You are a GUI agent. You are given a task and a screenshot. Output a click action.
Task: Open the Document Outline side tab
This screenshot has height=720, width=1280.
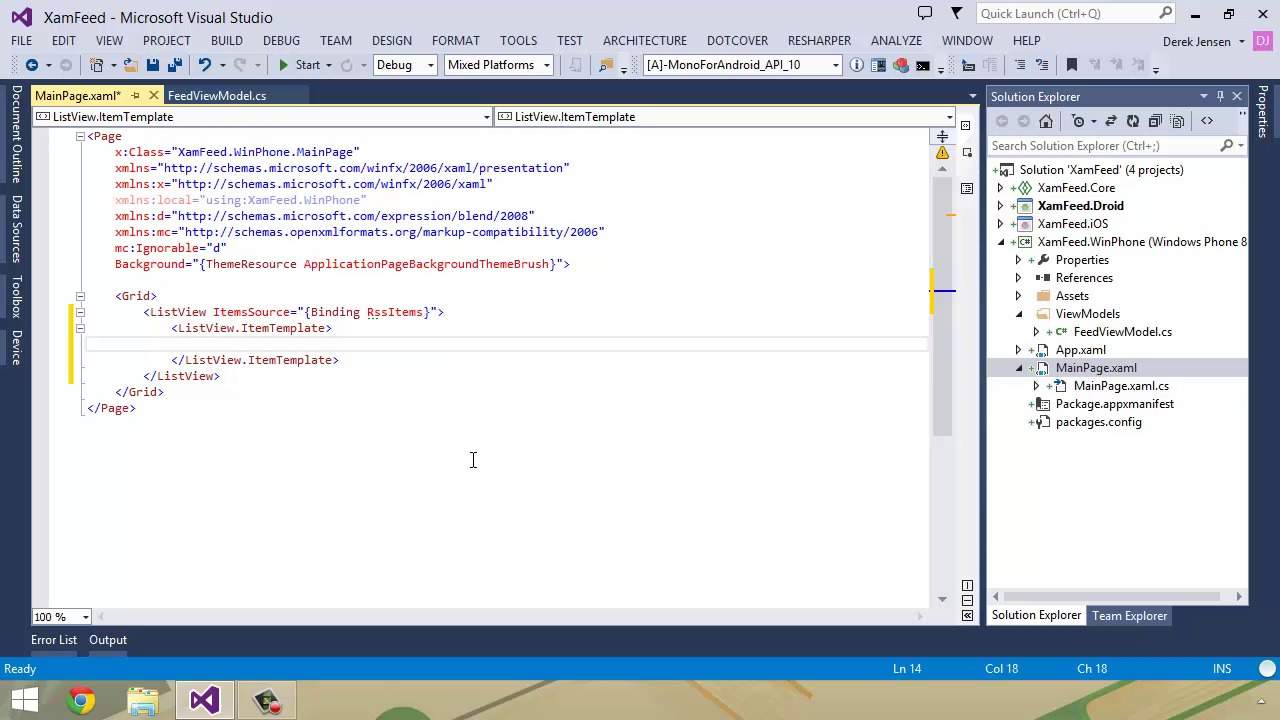pos(16,135)
